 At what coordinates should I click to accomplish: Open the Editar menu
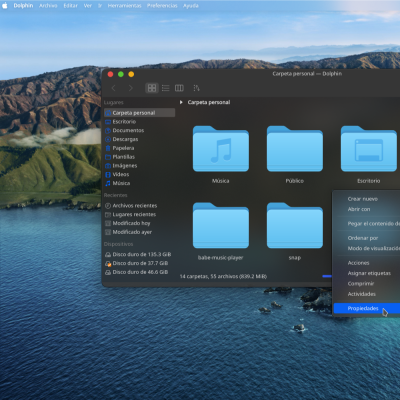[71, 6]
